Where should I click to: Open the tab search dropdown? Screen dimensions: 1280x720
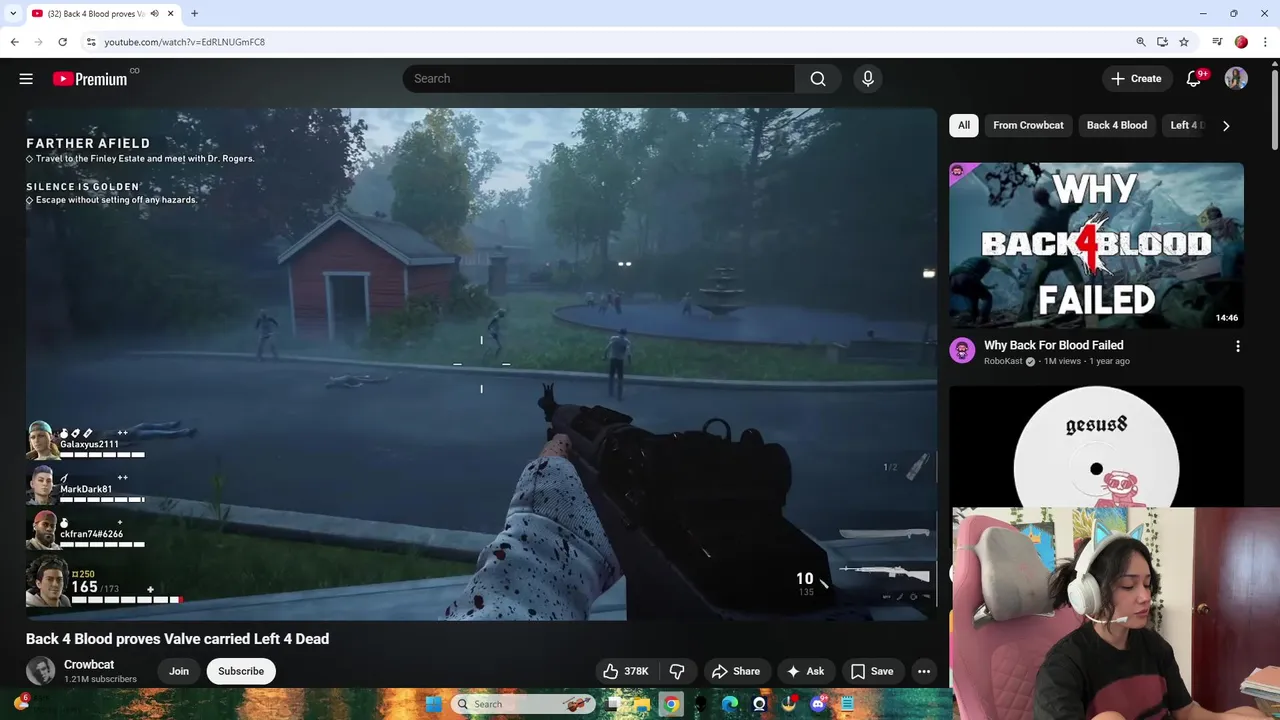tap(13, 13)
